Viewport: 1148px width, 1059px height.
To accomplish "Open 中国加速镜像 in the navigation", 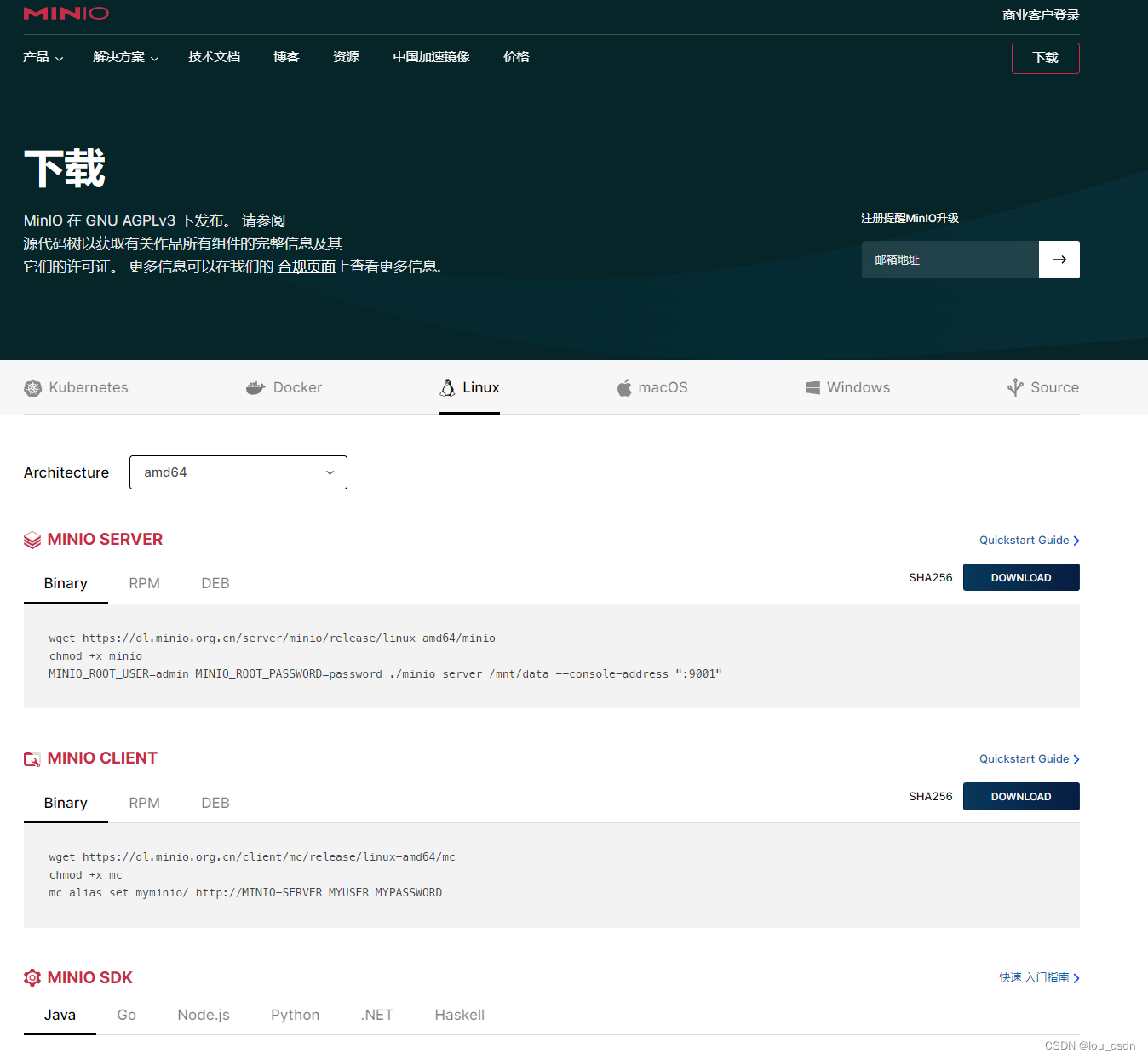I will pyautogui.click(x=431, y=57).
